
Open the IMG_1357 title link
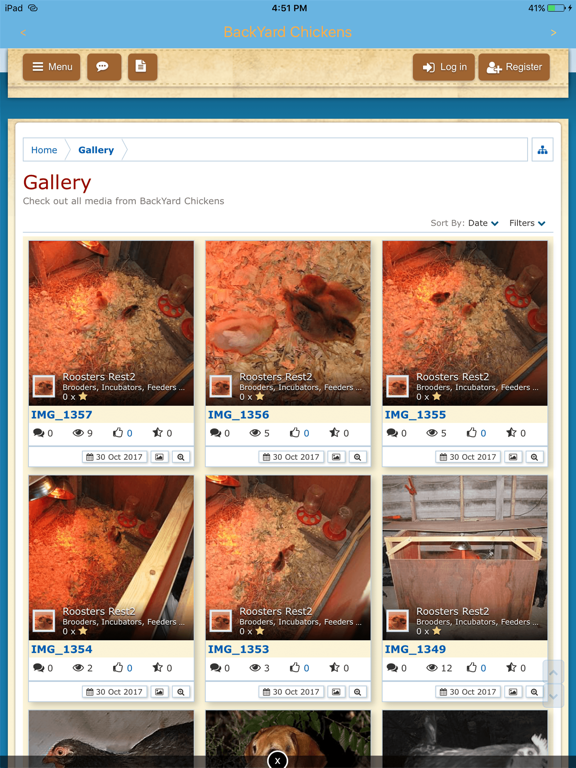(62, 415)
